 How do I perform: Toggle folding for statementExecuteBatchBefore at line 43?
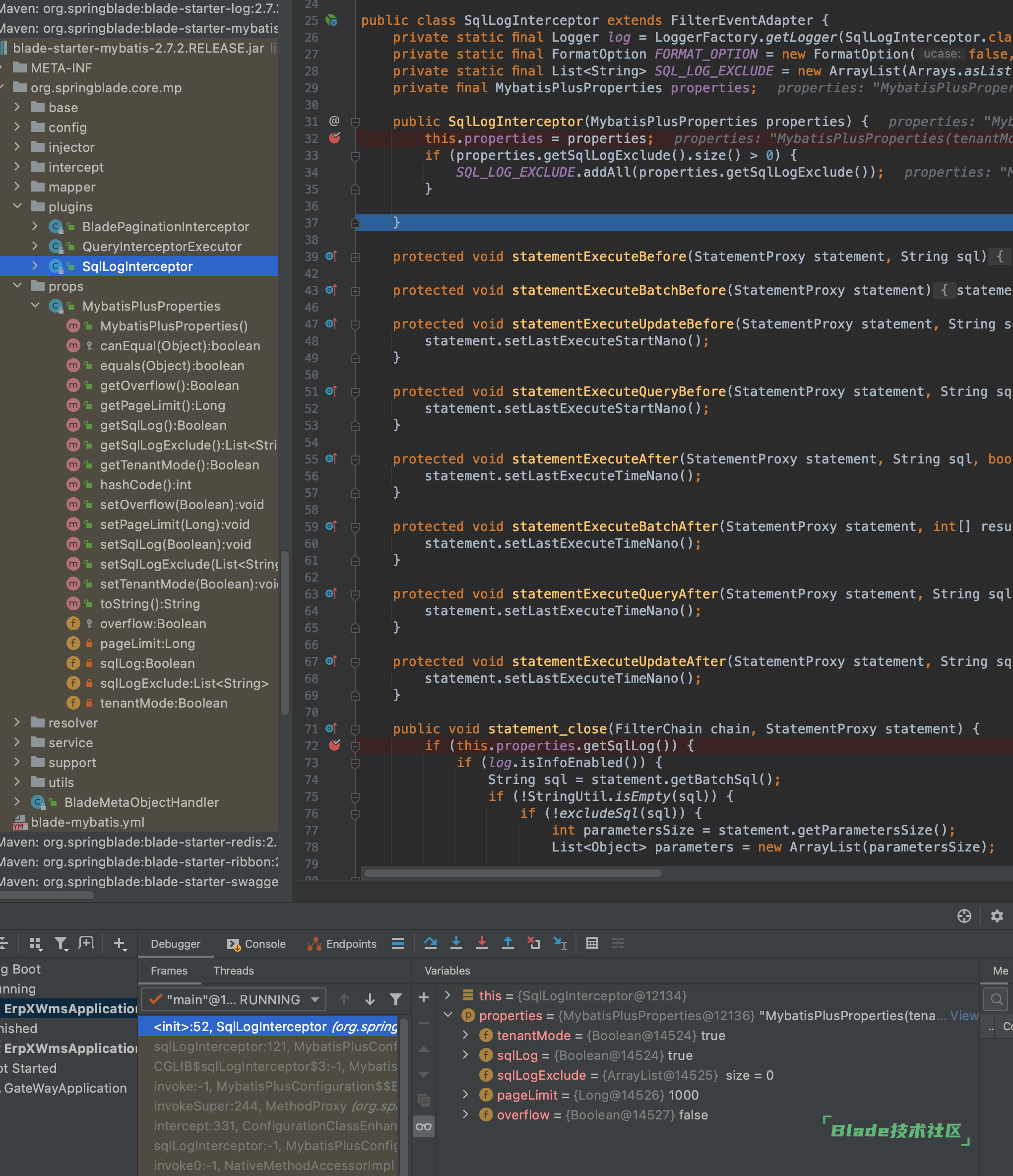tap(355, 291)
